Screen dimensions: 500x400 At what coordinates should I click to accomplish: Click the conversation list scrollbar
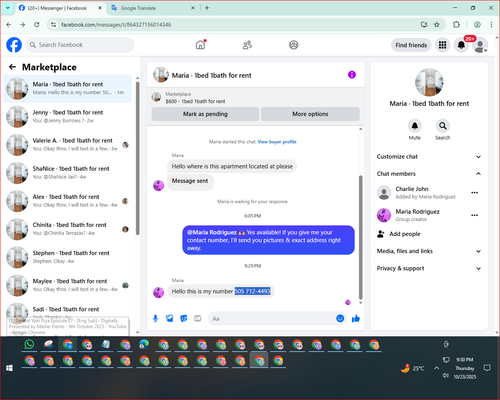point(138,158)
